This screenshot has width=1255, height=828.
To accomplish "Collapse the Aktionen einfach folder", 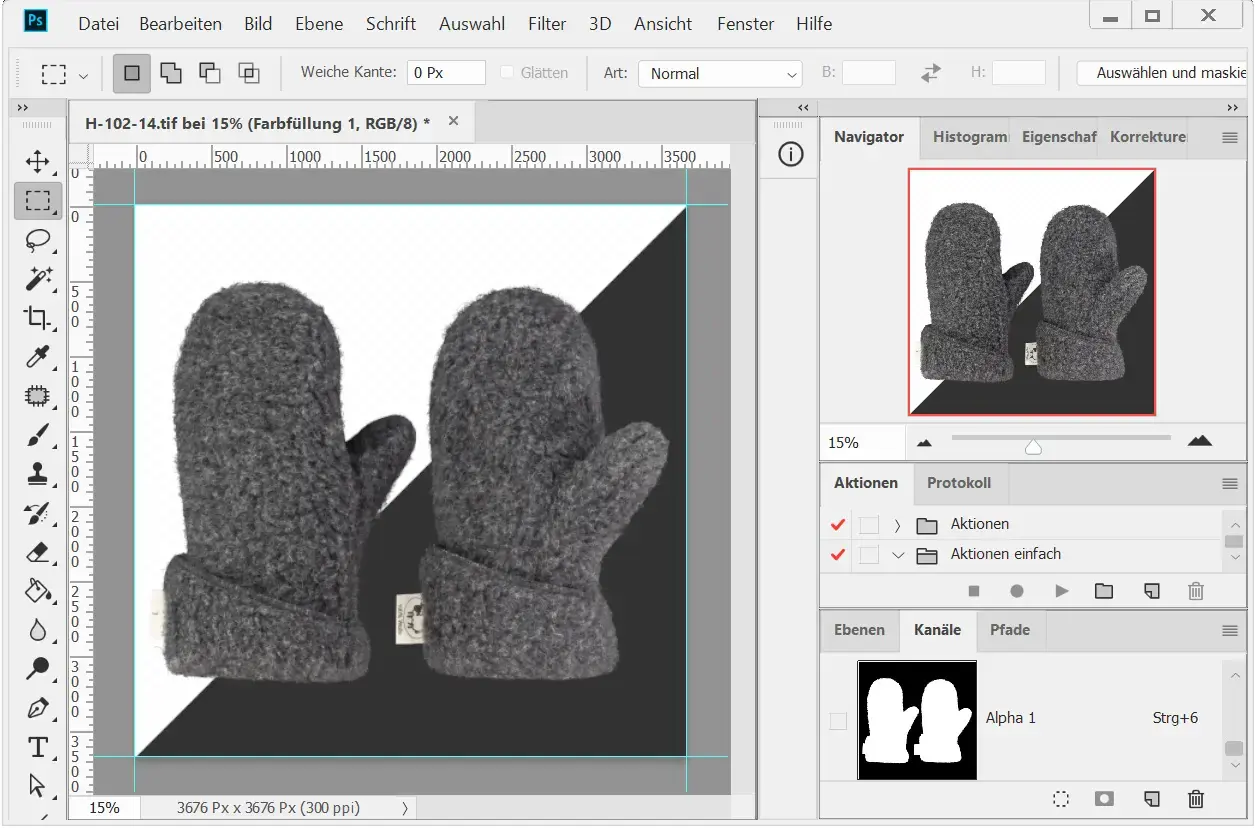I will point(897,555).
